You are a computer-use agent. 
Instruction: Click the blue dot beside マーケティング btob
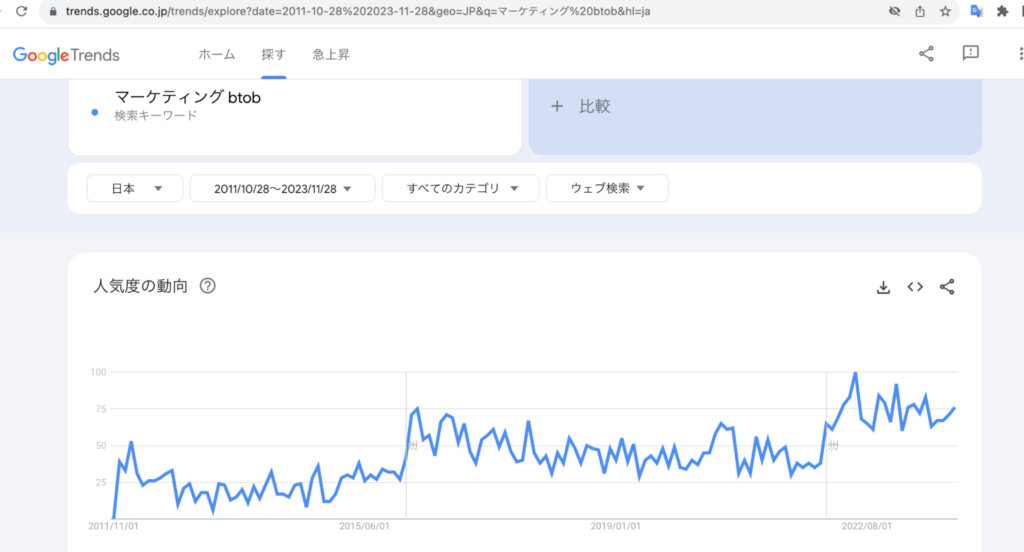pos(95,113)
